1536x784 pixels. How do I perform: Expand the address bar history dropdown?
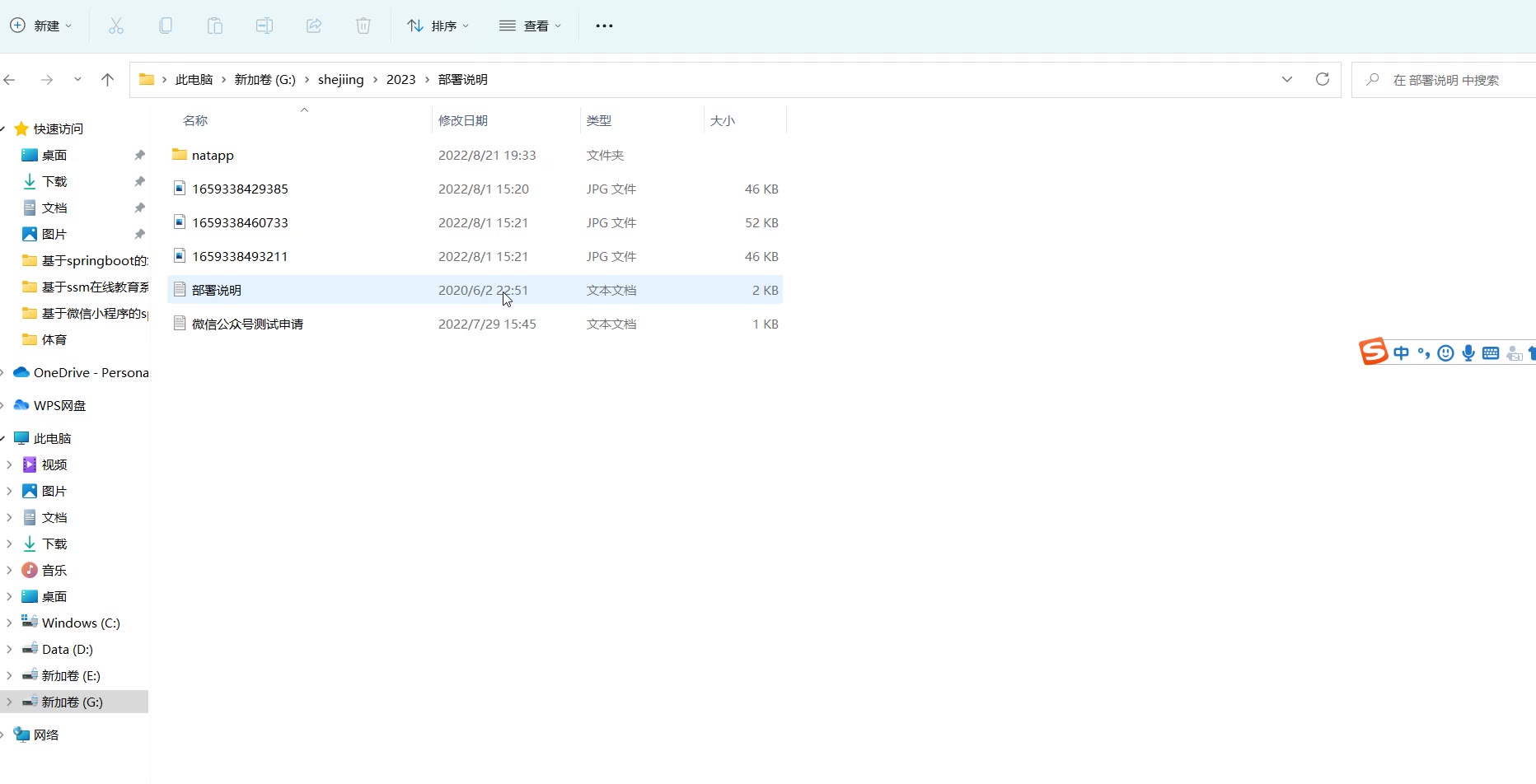click(1287, 80)
